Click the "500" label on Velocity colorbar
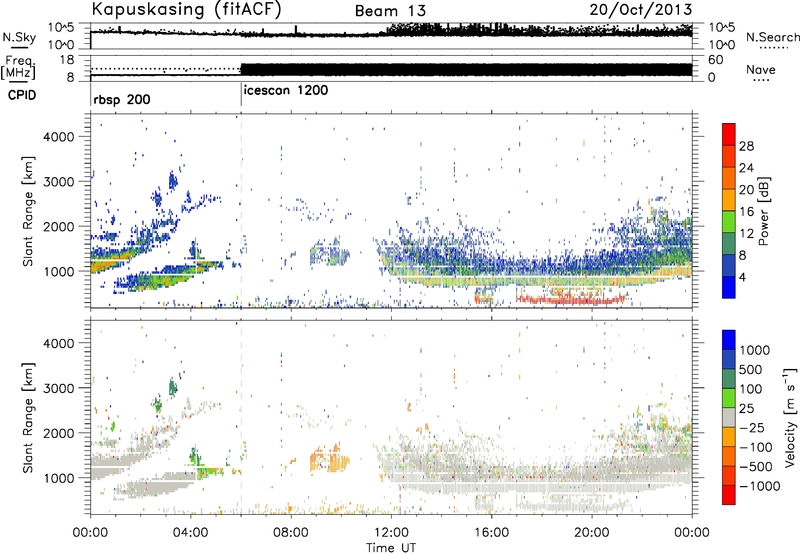800x554 pixels. click(751, 369)
